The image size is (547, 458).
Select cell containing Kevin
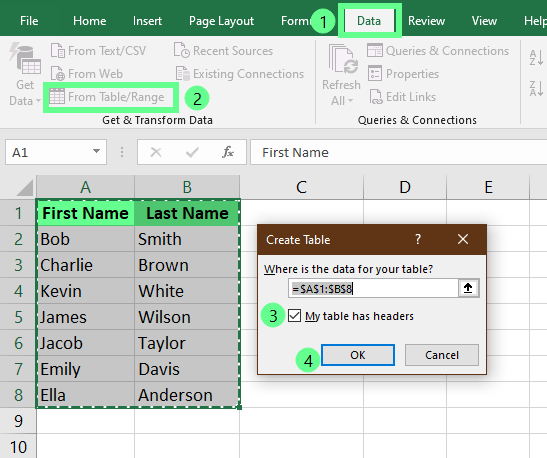[x=85, y=291]
